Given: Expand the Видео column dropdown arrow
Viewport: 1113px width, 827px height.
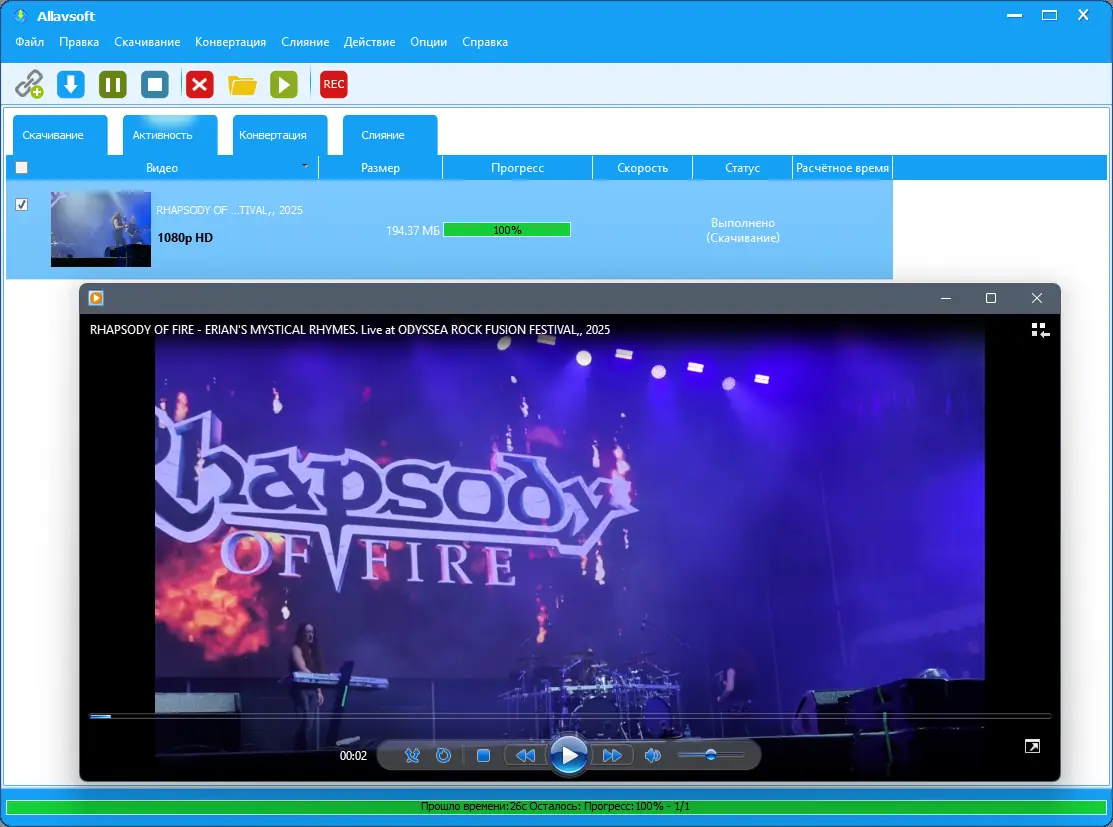Looking at the screenshot, I should [305, 166].
